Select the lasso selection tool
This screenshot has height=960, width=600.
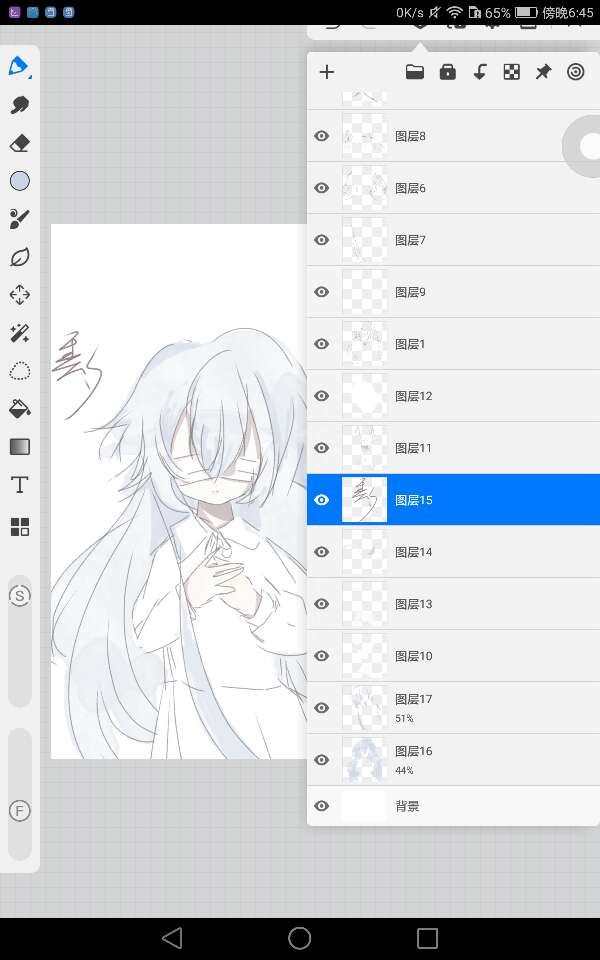(x=19, y=371)
